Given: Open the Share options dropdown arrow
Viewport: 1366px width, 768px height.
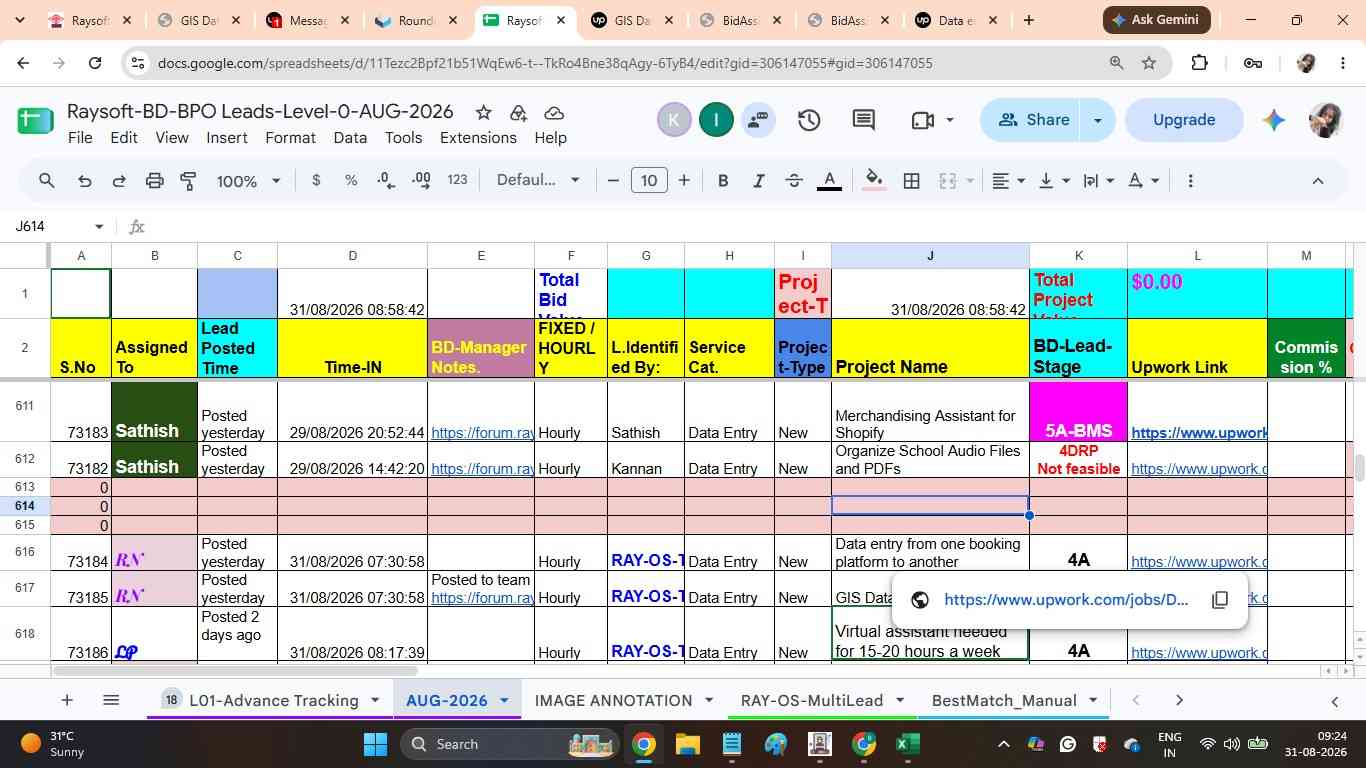Looking at the screenshot, I should [x=1097, y=120].
